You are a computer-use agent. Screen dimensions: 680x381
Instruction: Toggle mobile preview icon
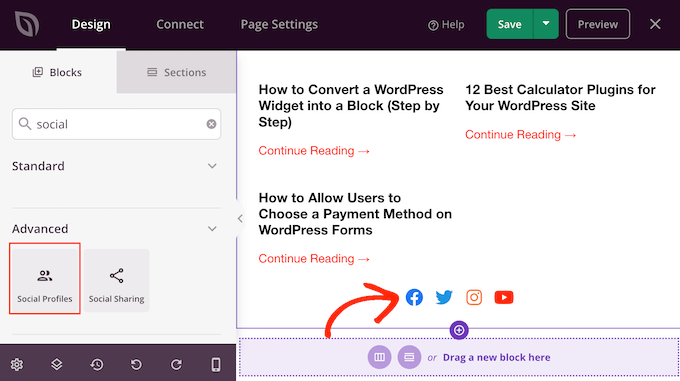tap(216, 365)
